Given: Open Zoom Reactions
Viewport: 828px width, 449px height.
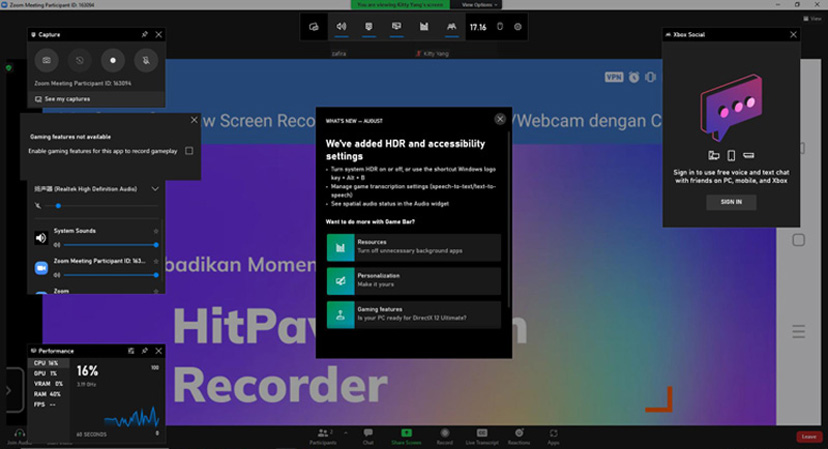Looking at the screenshot, I should [x=519, y=437].
